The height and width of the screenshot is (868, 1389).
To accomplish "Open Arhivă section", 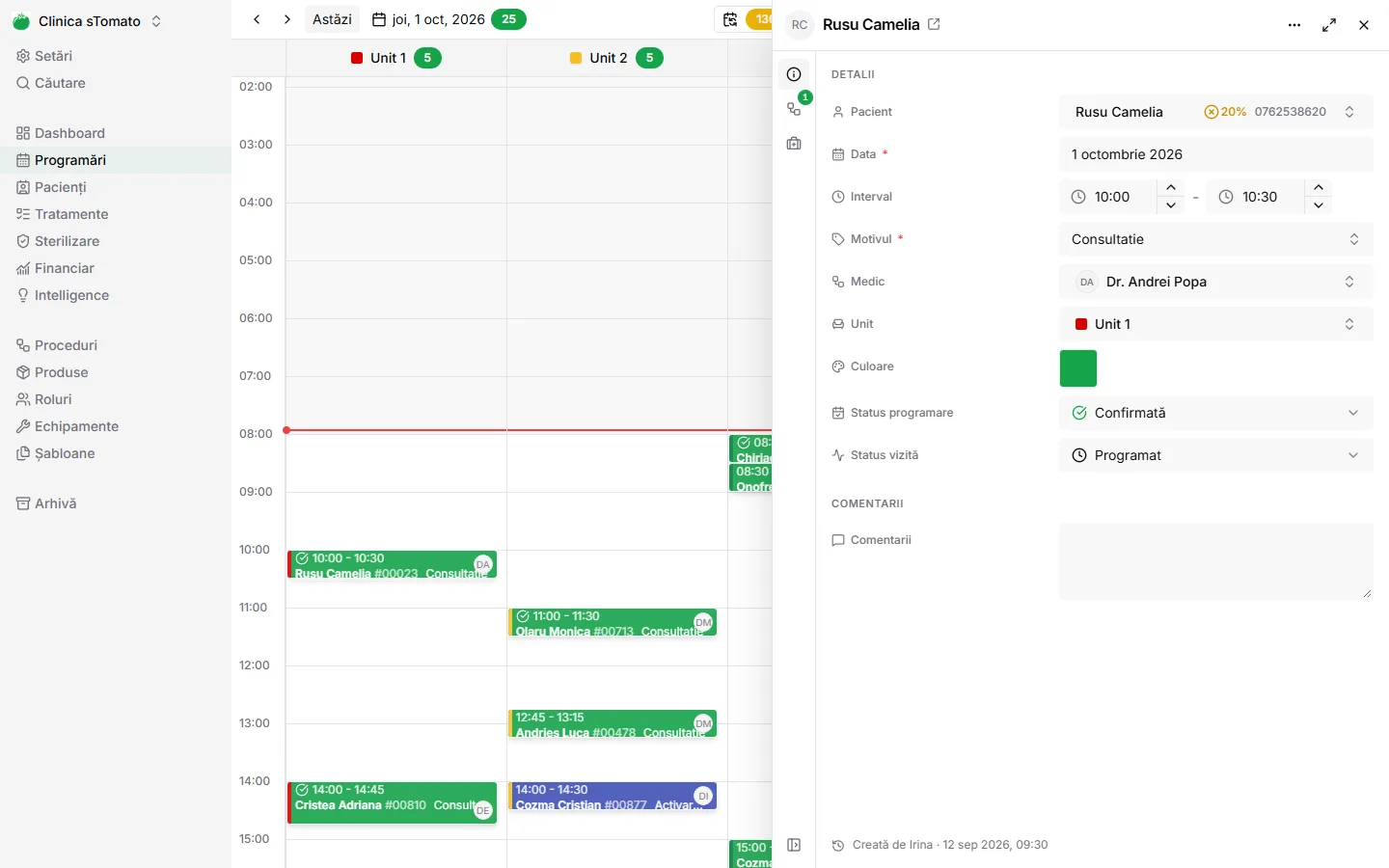I will pos(116,503).
